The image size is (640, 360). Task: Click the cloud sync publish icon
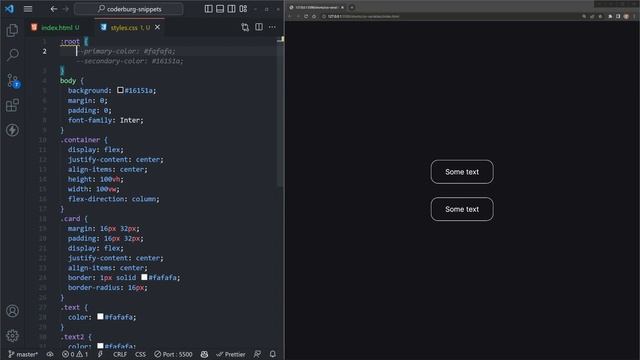(x=50, y=354)
